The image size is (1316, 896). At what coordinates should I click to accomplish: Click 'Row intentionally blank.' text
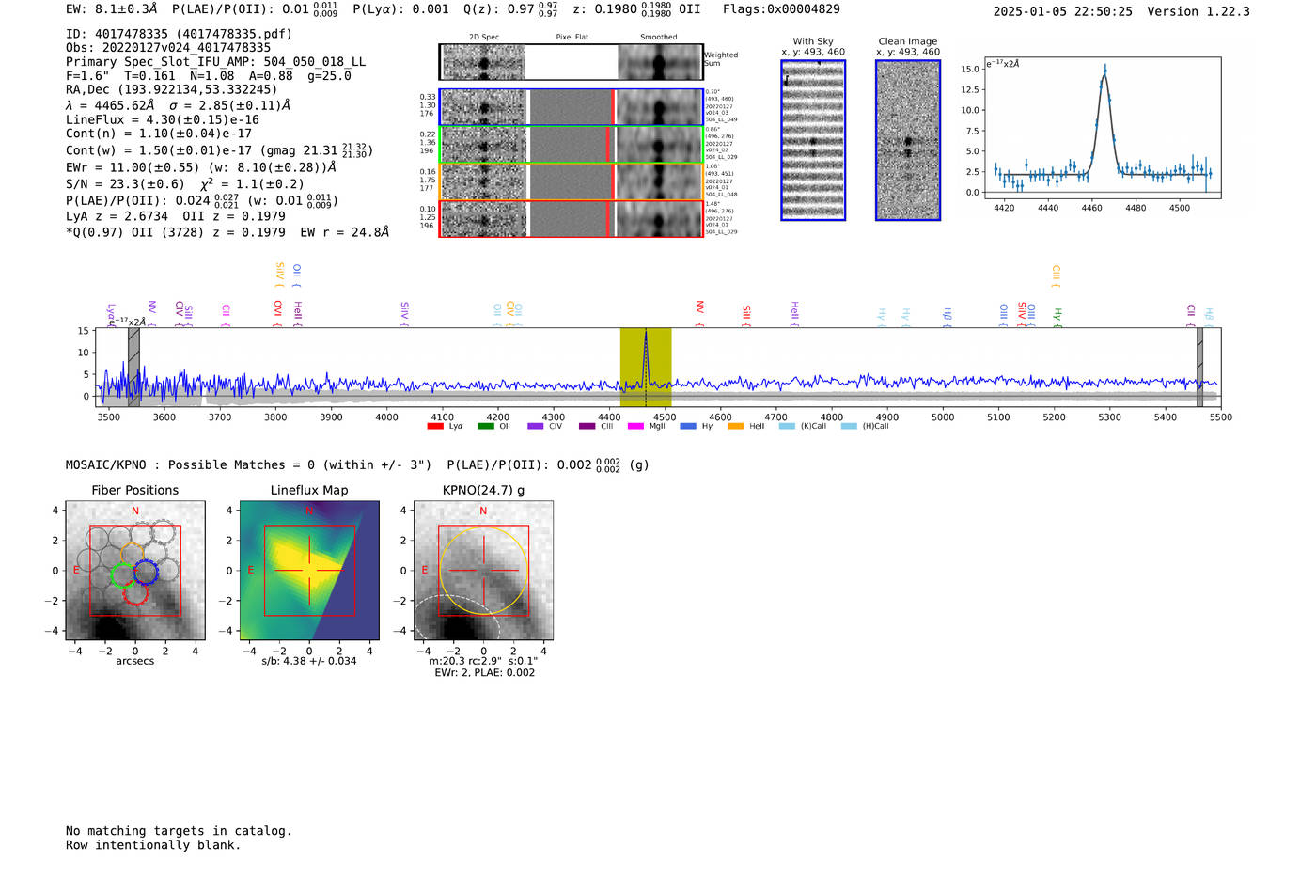tap(153, 845)
